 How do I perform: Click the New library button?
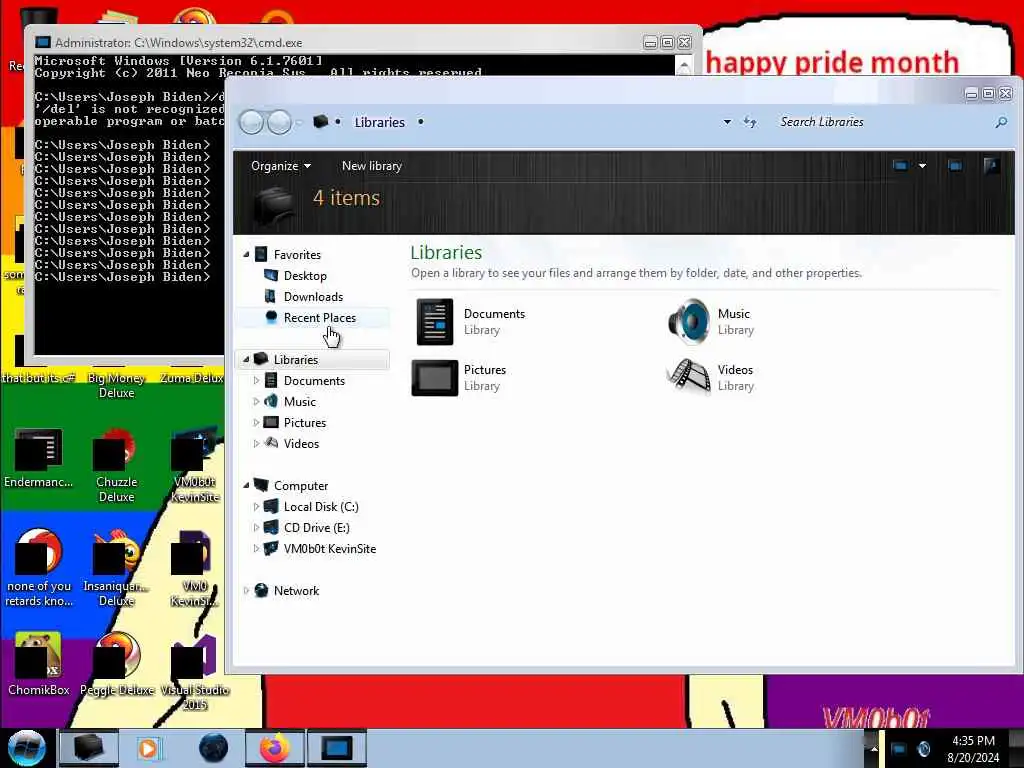[372, 166]
